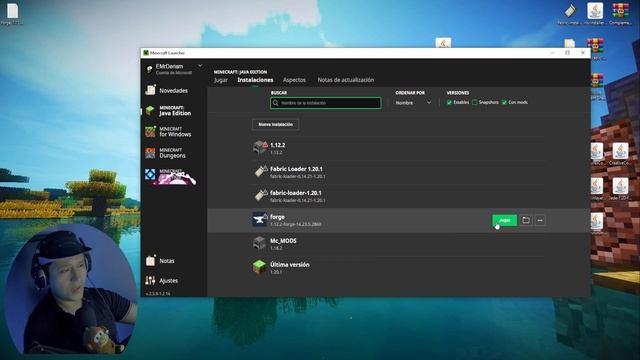This screenshot has height=360, width=640.
Task: Click the VERSIONES label
Action: 458,93
